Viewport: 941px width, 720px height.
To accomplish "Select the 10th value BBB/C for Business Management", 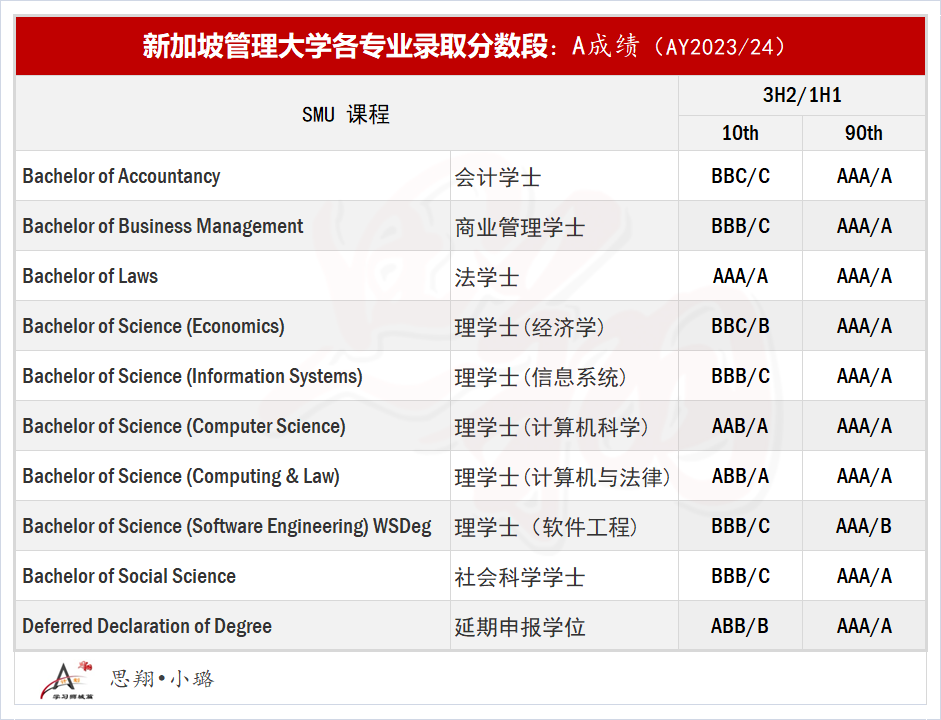I will pos(741,226).
